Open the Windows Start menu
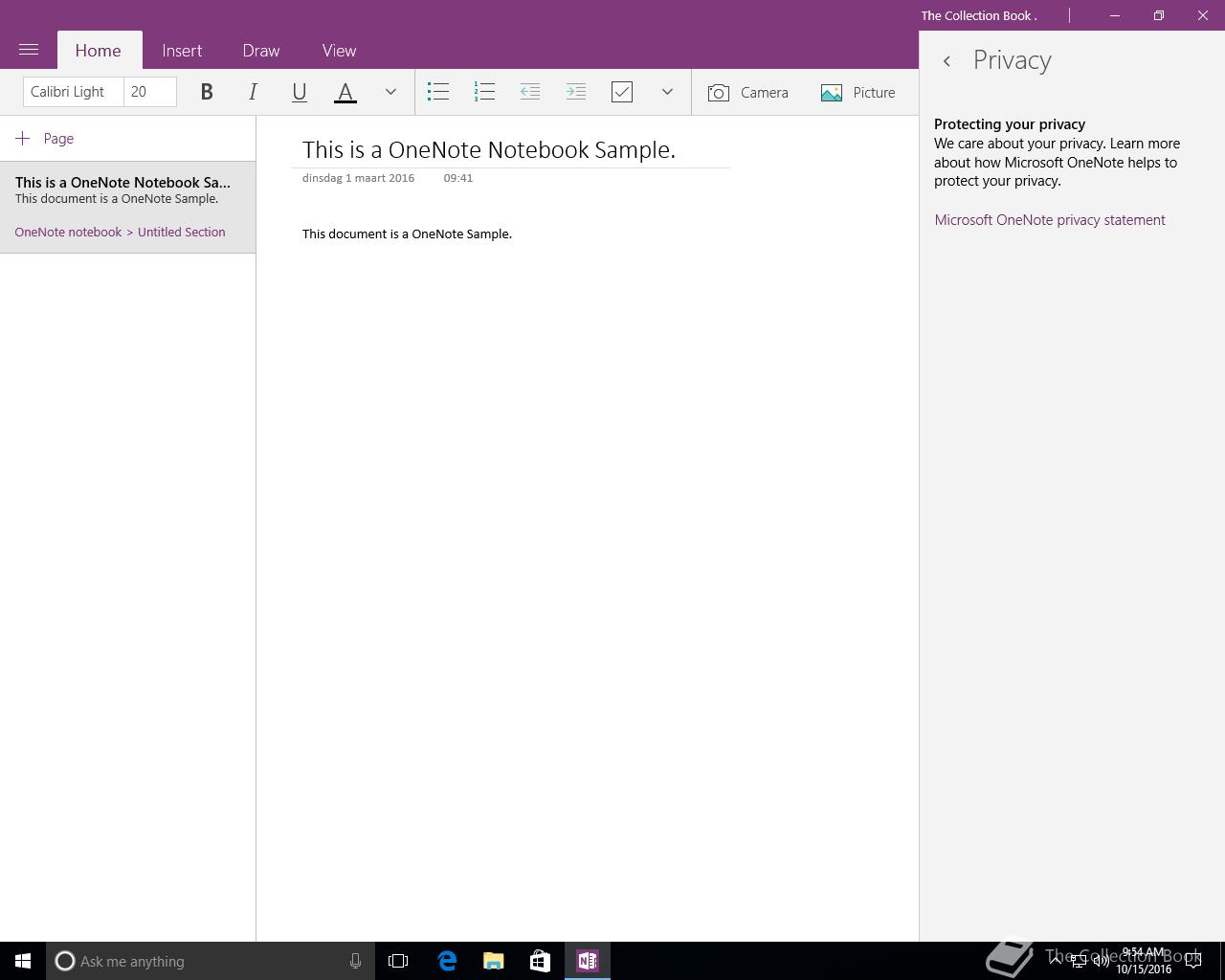 coord(23,961)
